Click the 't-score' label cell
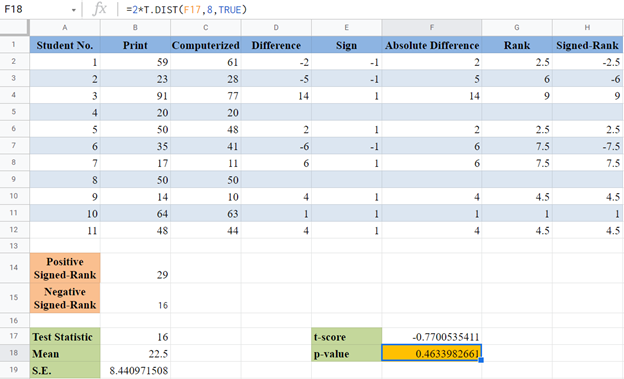624x379 pixels. 347,336
